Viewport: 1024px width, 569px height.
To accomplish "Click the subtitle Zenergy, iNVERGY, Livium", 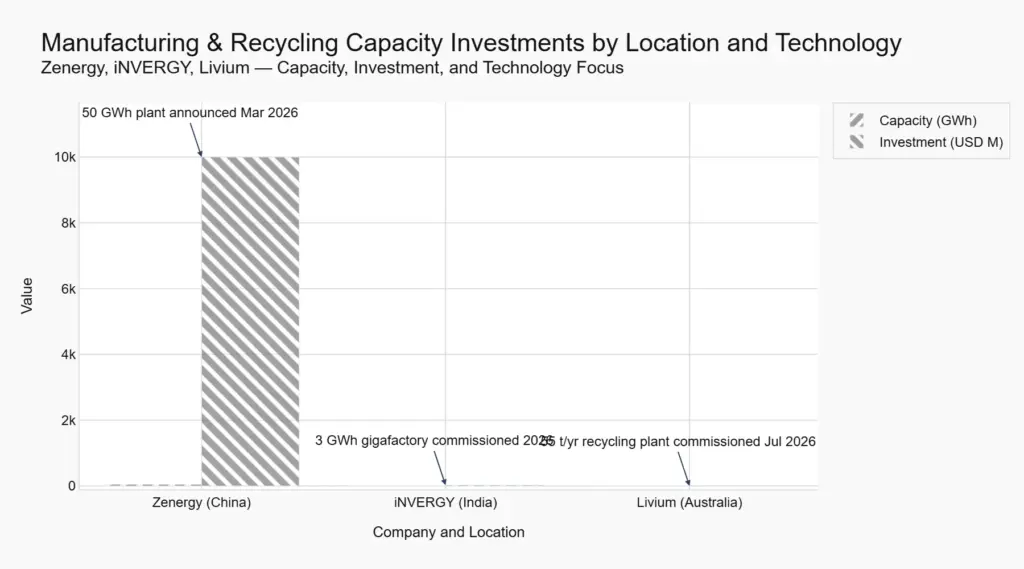I will 332,68.
